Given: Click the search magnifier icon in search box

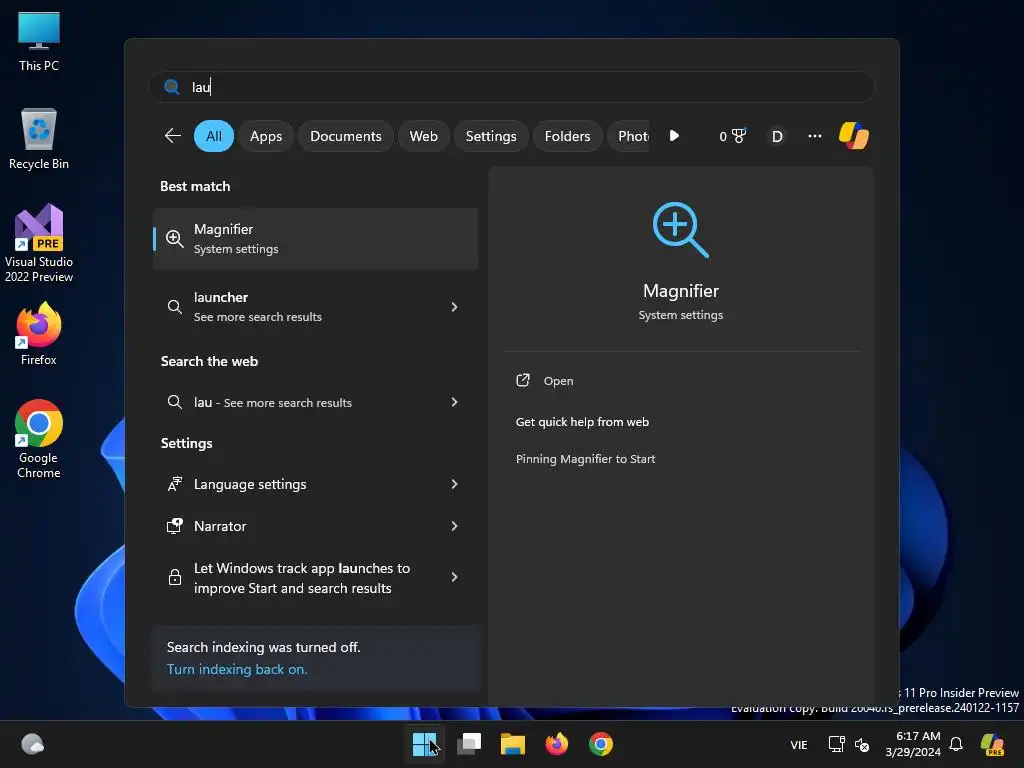Looking at the screenshot, I should pyautogui.click(x=172, y=87).
